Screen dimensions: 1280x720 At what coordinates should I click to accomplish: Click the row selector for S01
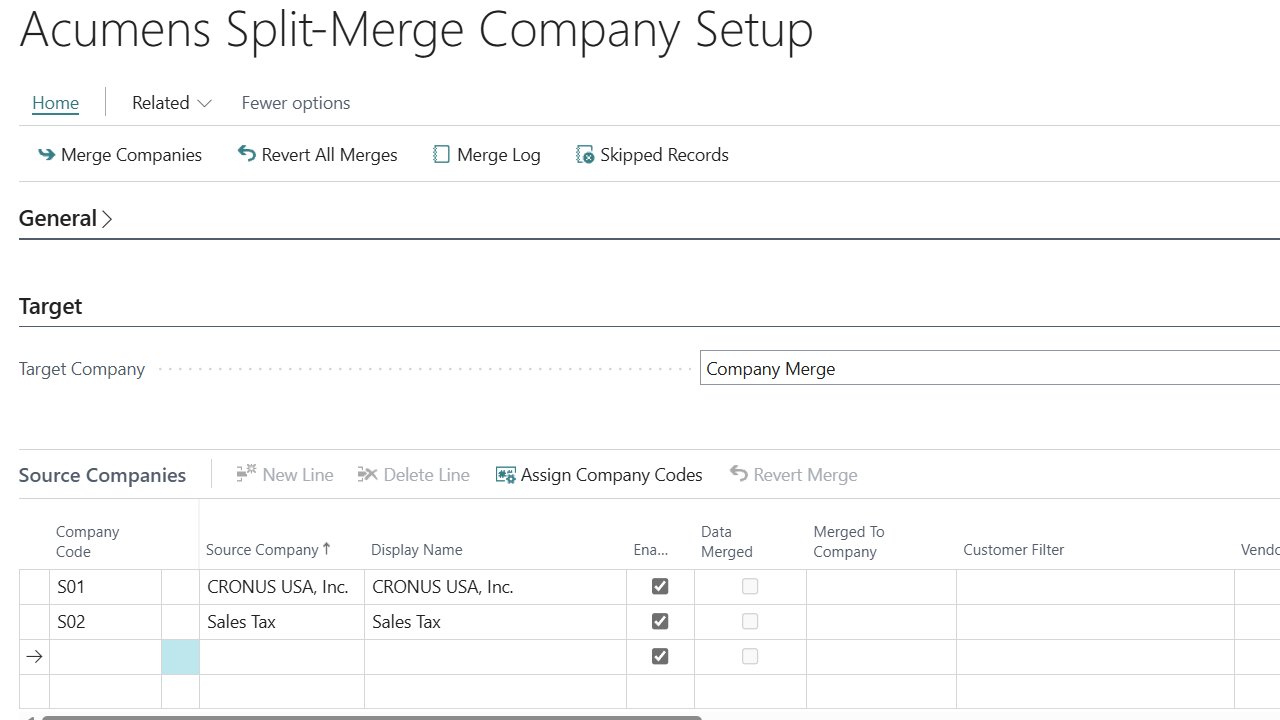34,587
